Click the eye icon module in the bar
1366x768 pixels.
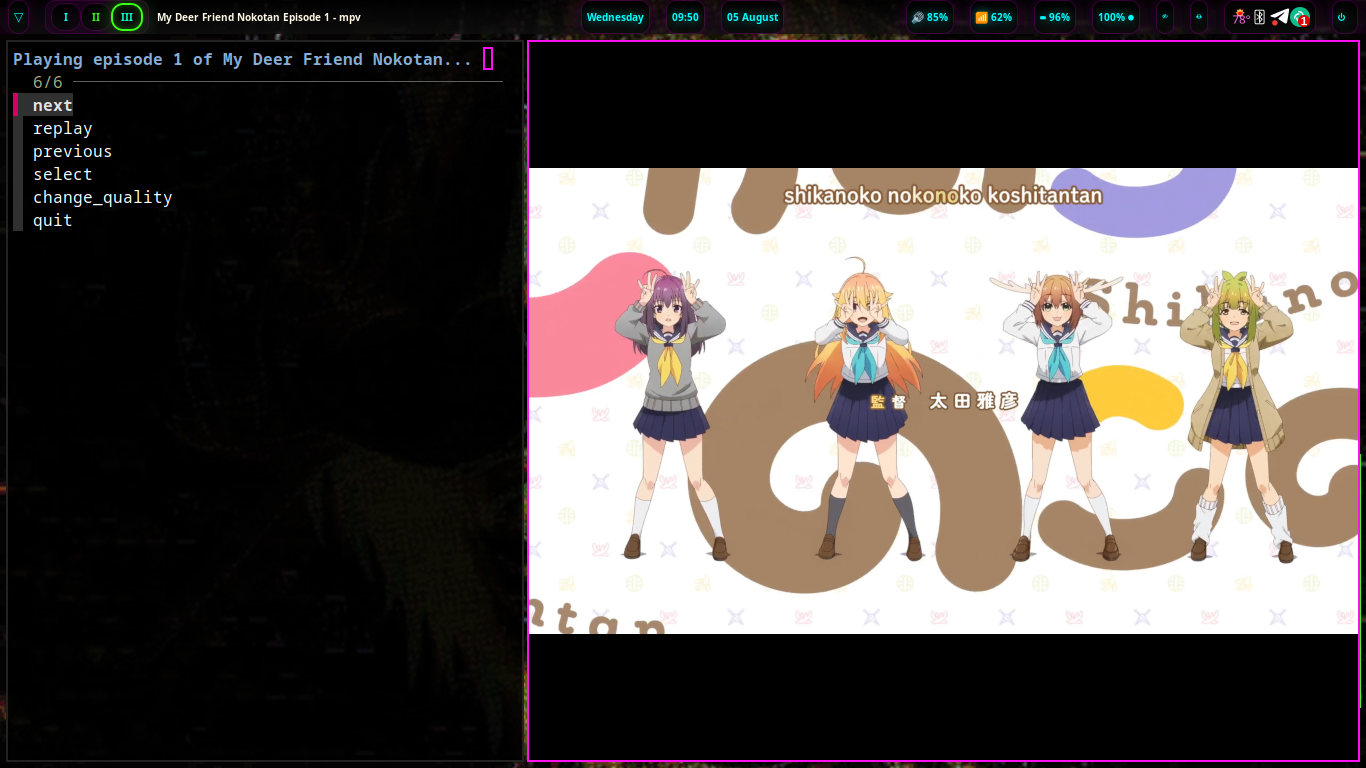(1165, 17)
